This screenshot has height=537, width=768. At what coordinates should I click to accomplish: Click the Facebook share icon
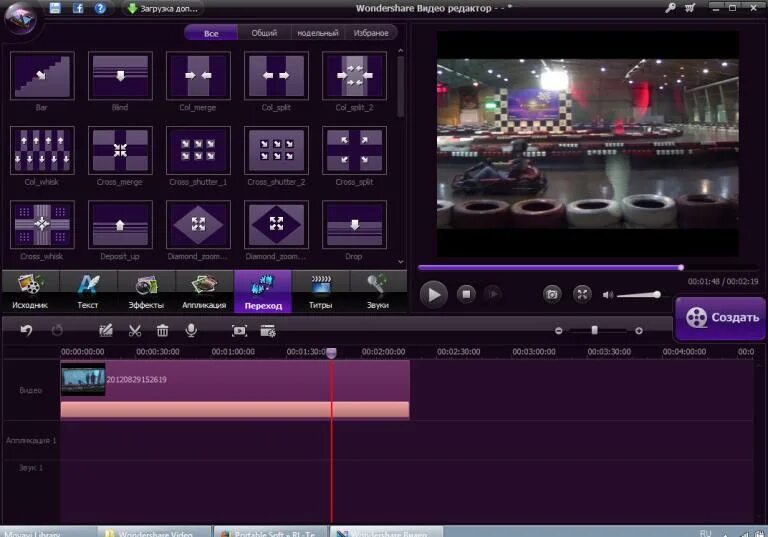point(78,8)
